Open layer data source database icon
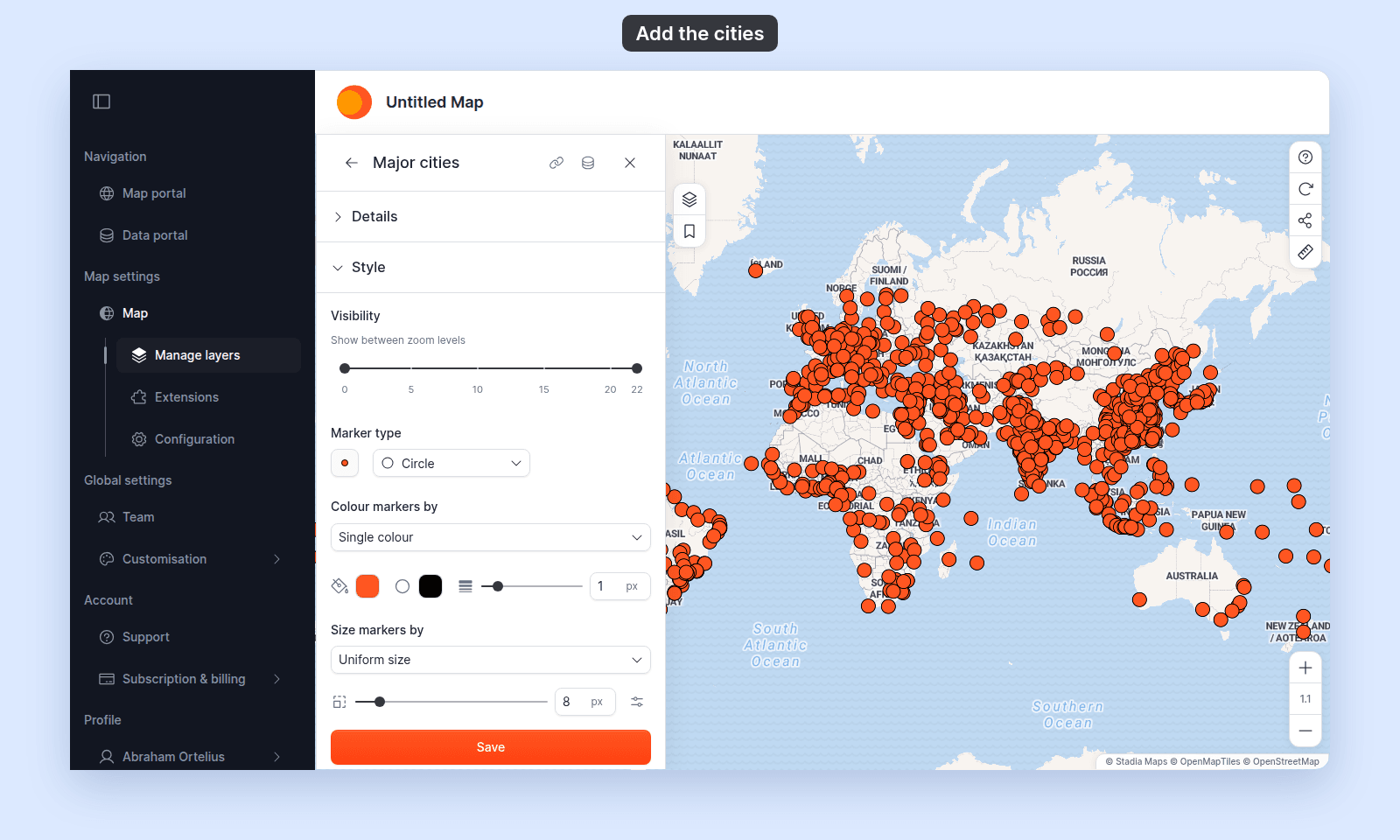Screen dimensions: 1400x840 pyautogui.click(x=588, y=163)
